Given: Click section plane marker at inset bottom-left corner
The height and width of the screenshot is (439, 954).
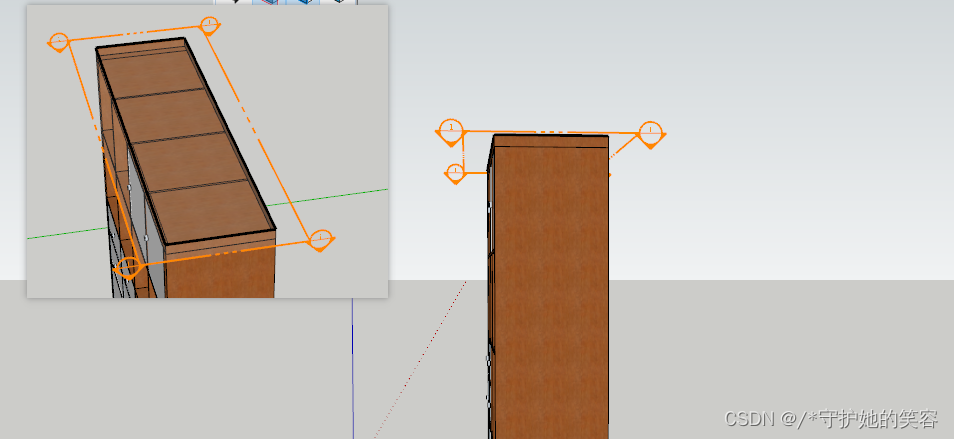Looking at the screenshot, I should [x=128, y=268].
